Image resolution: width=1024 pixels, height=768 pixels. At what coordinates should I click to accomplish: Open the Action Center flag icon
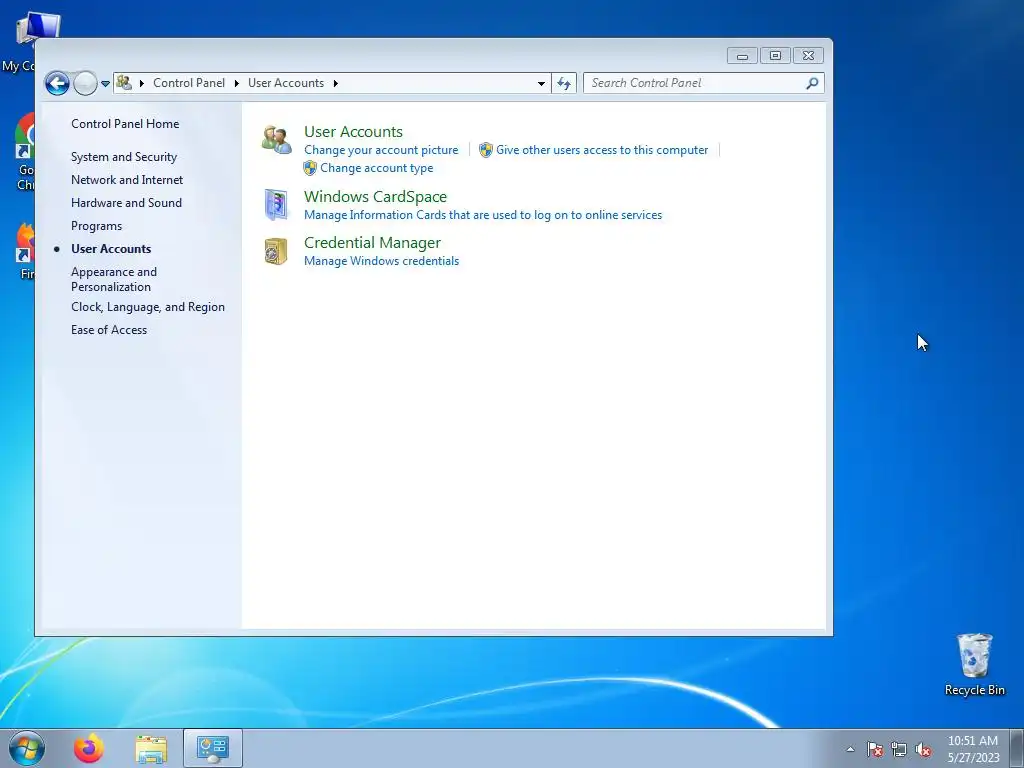click(874, 749)
